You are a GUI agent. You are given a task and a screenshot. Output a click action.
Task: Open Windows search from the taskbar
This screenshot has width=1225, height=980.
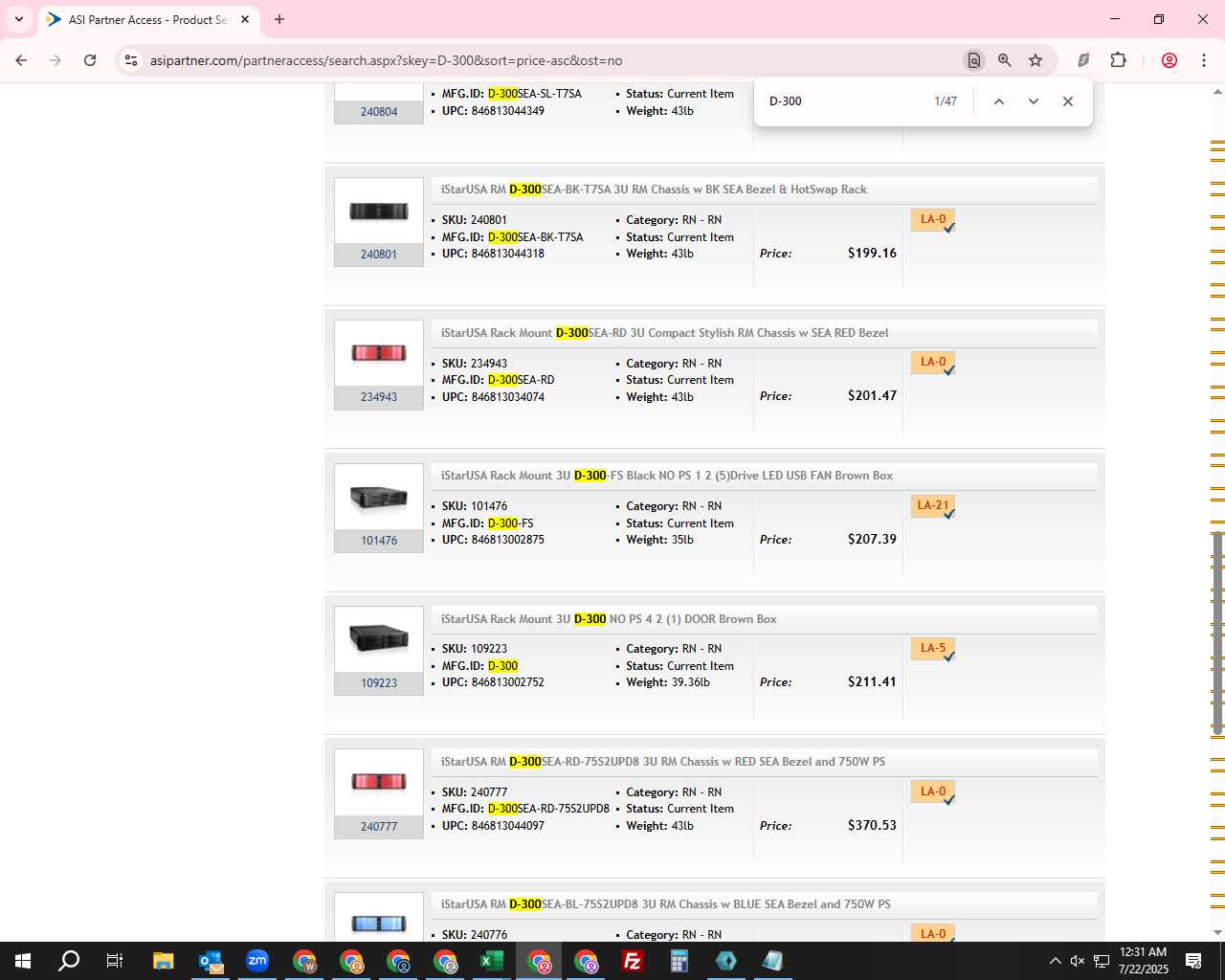tap(69, 961)
